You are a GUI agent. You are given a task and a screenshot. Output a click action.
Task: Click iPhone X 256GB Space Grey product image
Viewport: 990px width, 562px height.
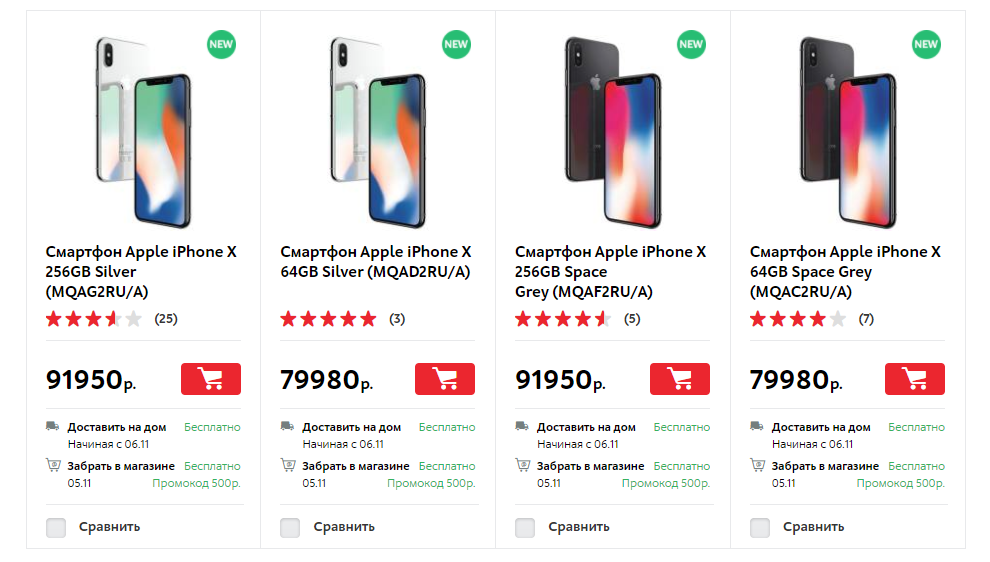[x=611, y=130]
